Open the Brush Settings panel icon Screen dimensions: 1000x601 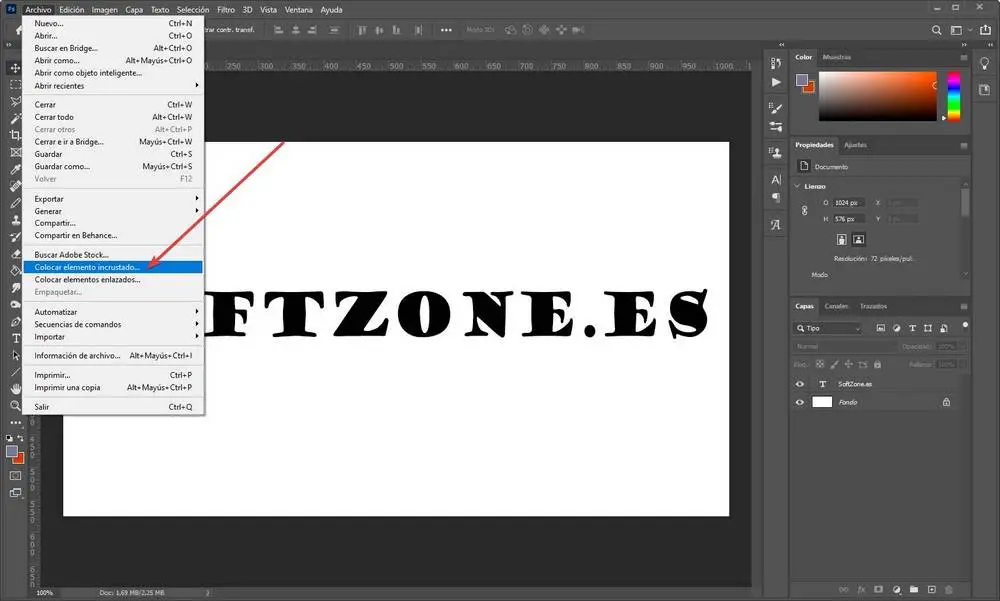(776, 108)
